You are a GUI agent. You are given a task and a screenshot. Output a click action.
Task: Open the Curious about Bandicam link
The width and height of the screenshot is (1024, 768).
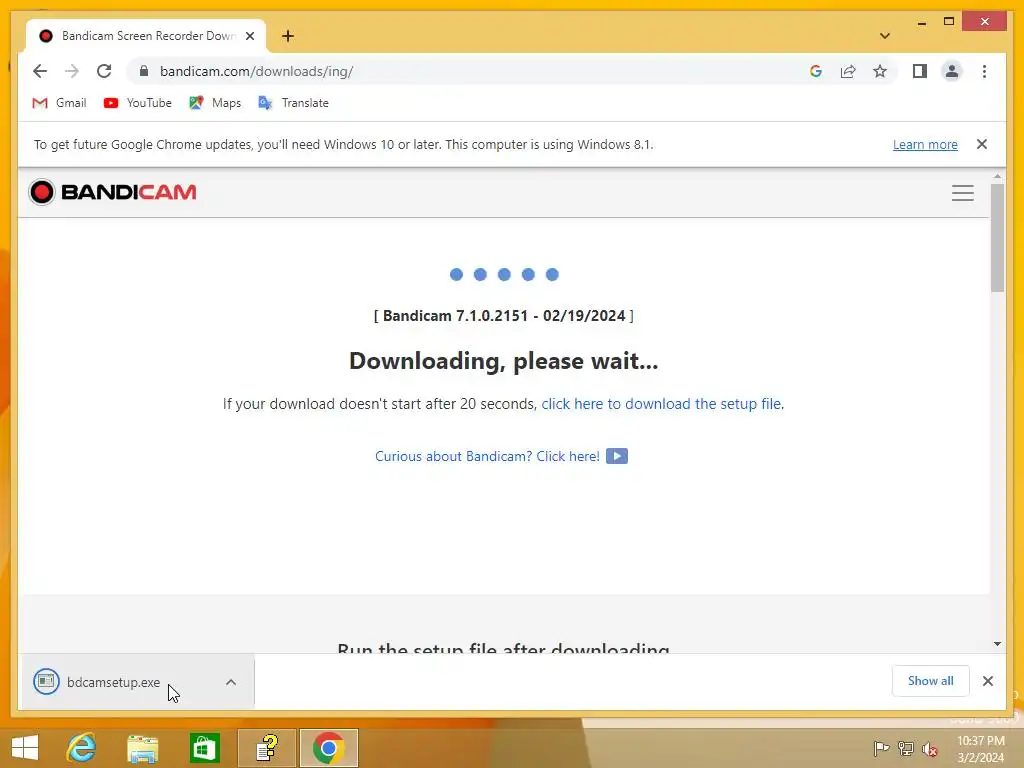(x=487, y=456)
